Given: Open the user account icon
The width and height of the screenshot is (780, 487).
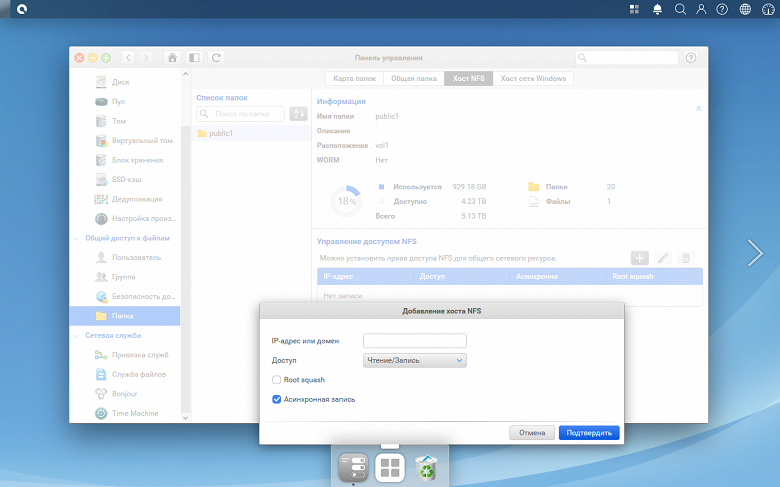Looking at the screenshot, I should point(701,9).
